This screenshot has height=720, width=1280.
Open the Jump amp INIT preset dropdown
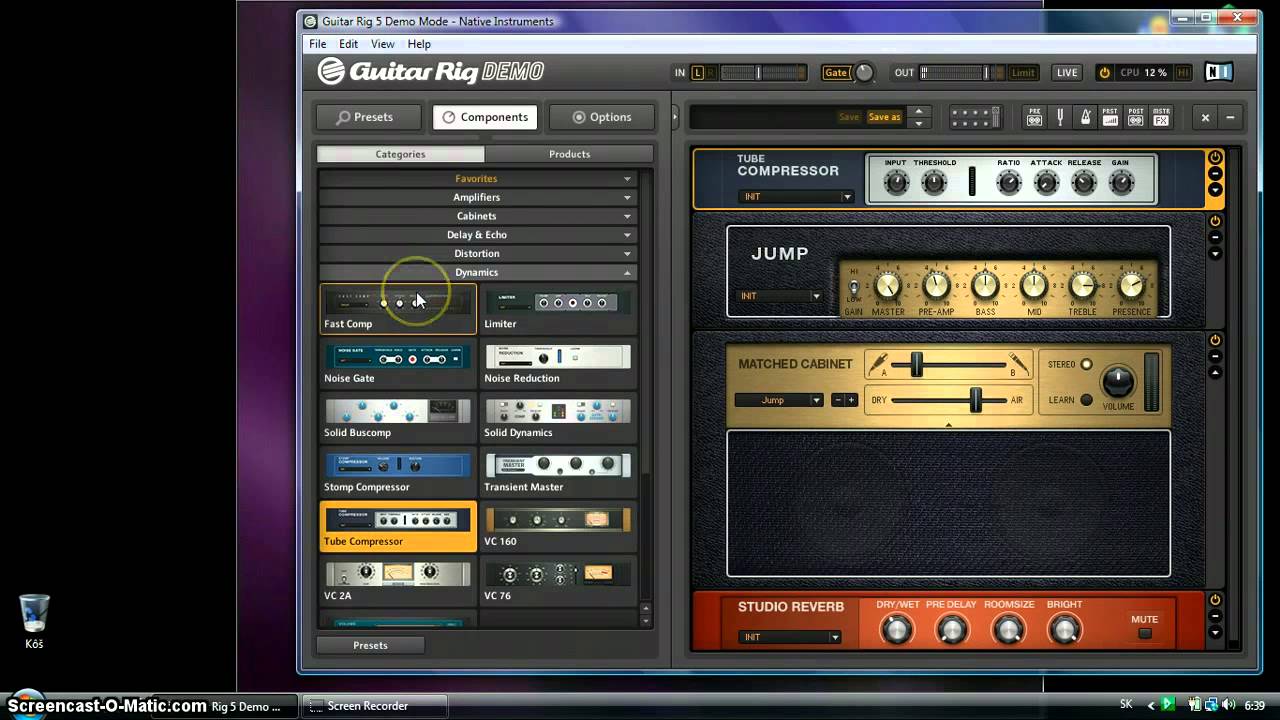tap(780, 296)
